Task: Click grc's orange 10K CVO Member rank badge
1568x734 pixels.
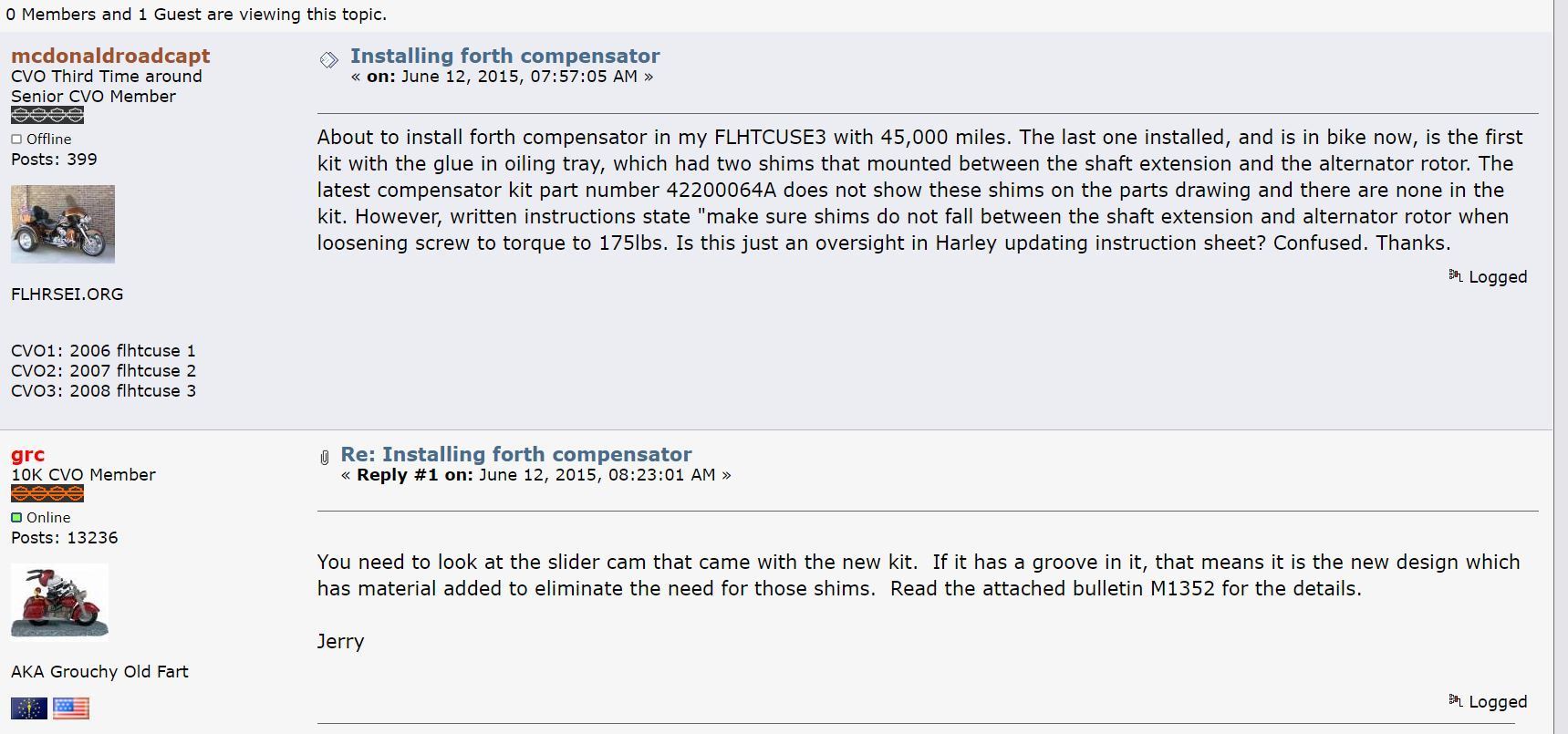Action: coord(47,494)
